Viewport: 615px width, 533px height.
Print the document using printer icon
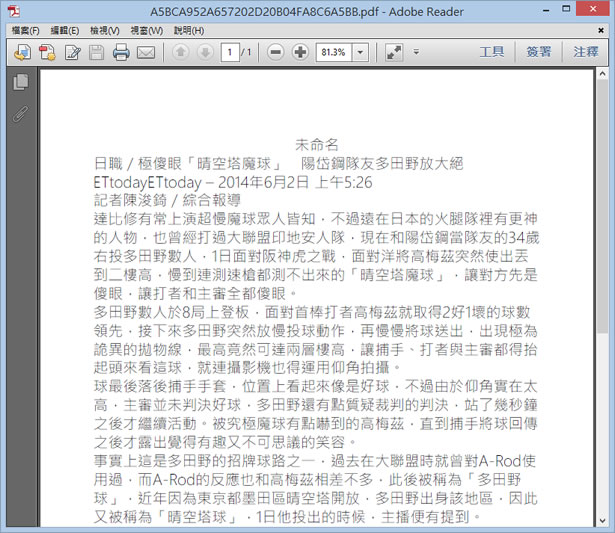pos(121,52)
